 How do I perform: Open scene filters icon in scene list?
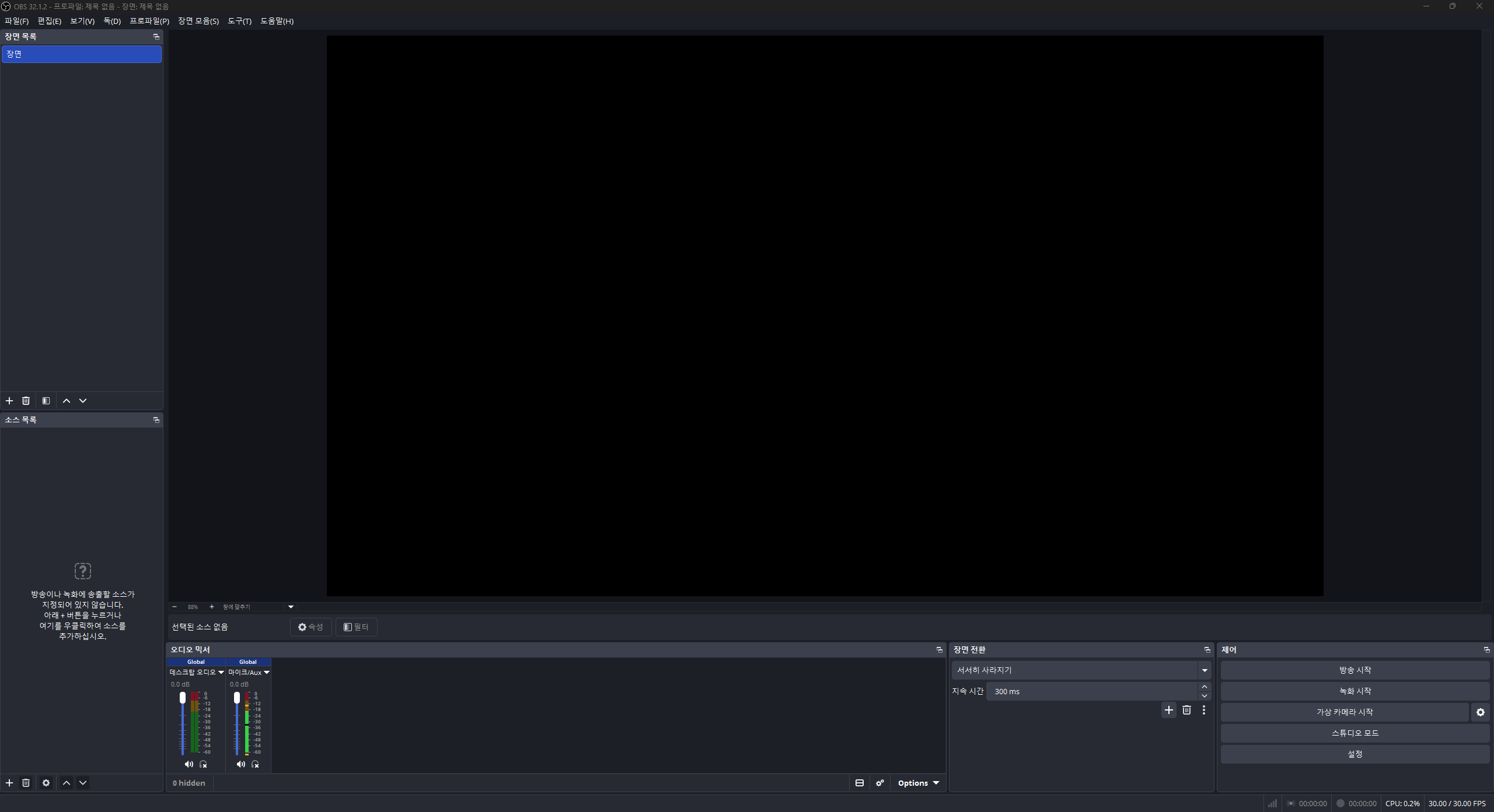coord(46,401)
